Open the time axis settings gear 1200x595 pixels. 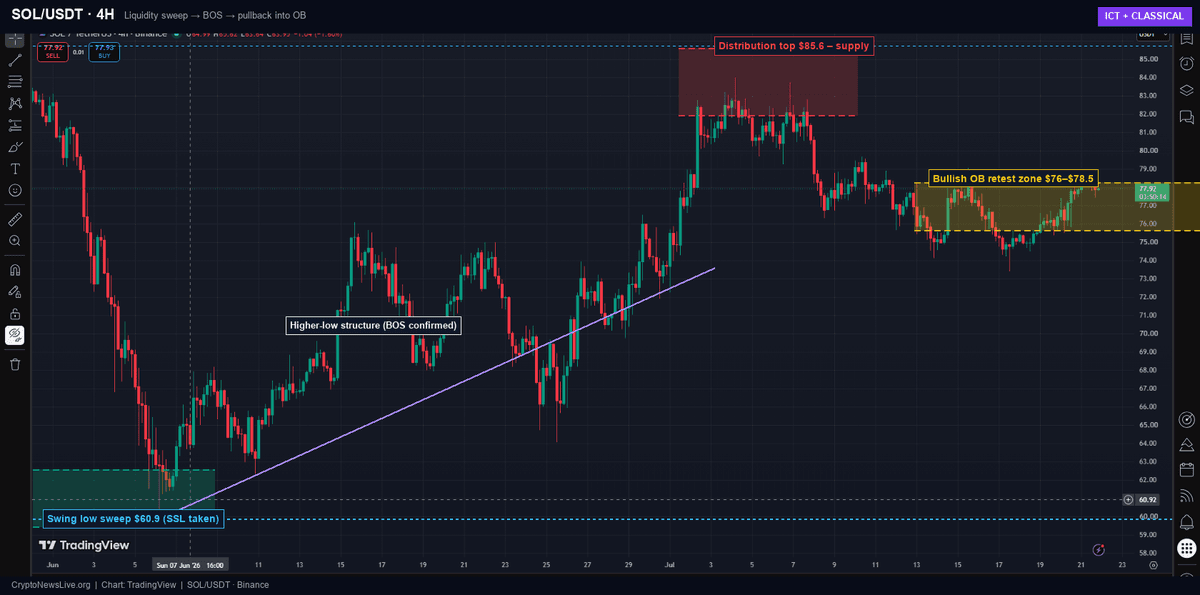pyautogui.click(x=1153, y=564)
